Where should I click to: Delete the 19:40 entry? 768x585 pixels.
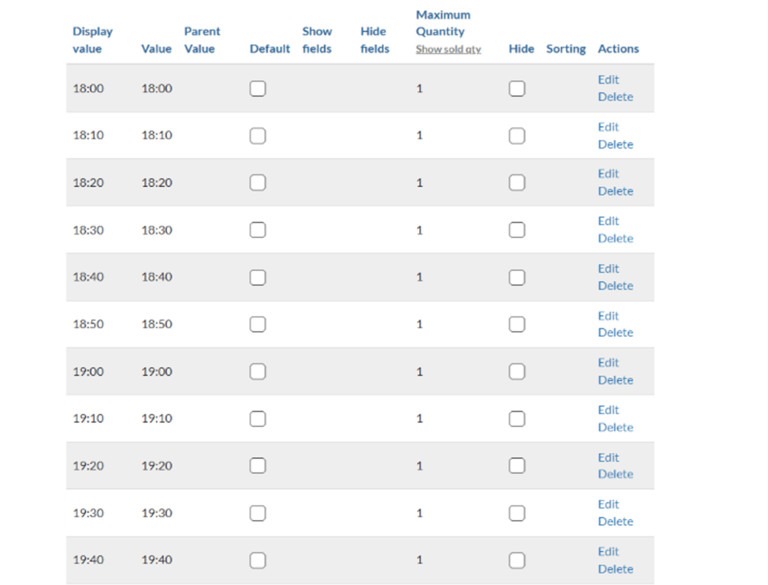[616, 569]
